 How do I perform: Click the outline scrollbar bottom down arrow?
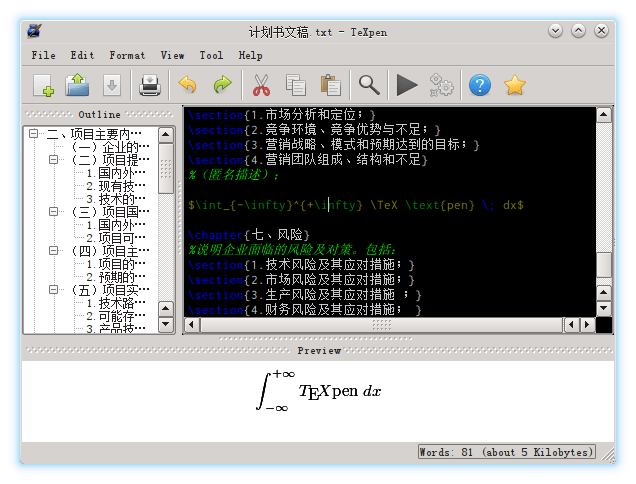(165, 324)
